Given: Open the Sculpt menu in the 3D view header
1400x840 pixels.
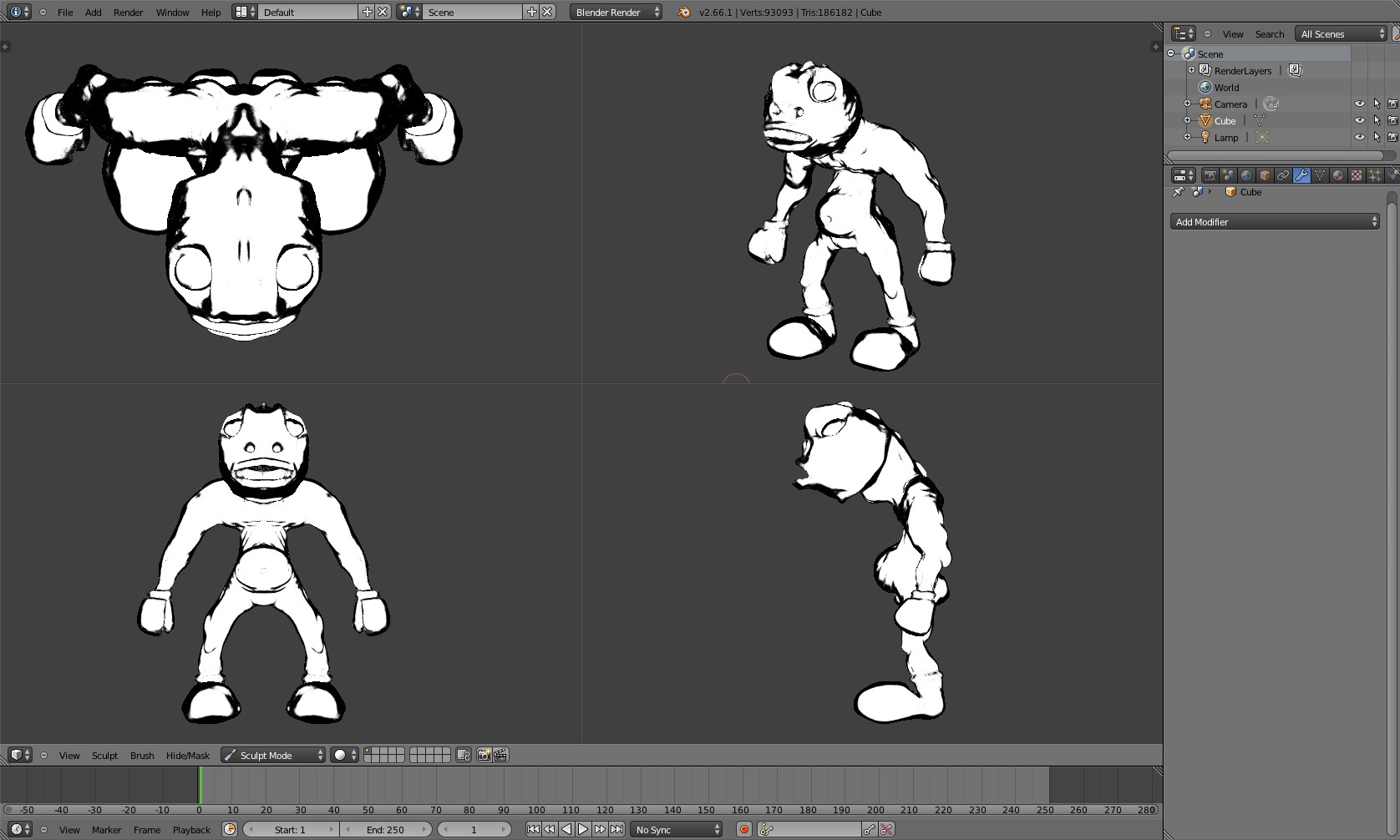Looking at the screenshot, I should pos(104,755).
